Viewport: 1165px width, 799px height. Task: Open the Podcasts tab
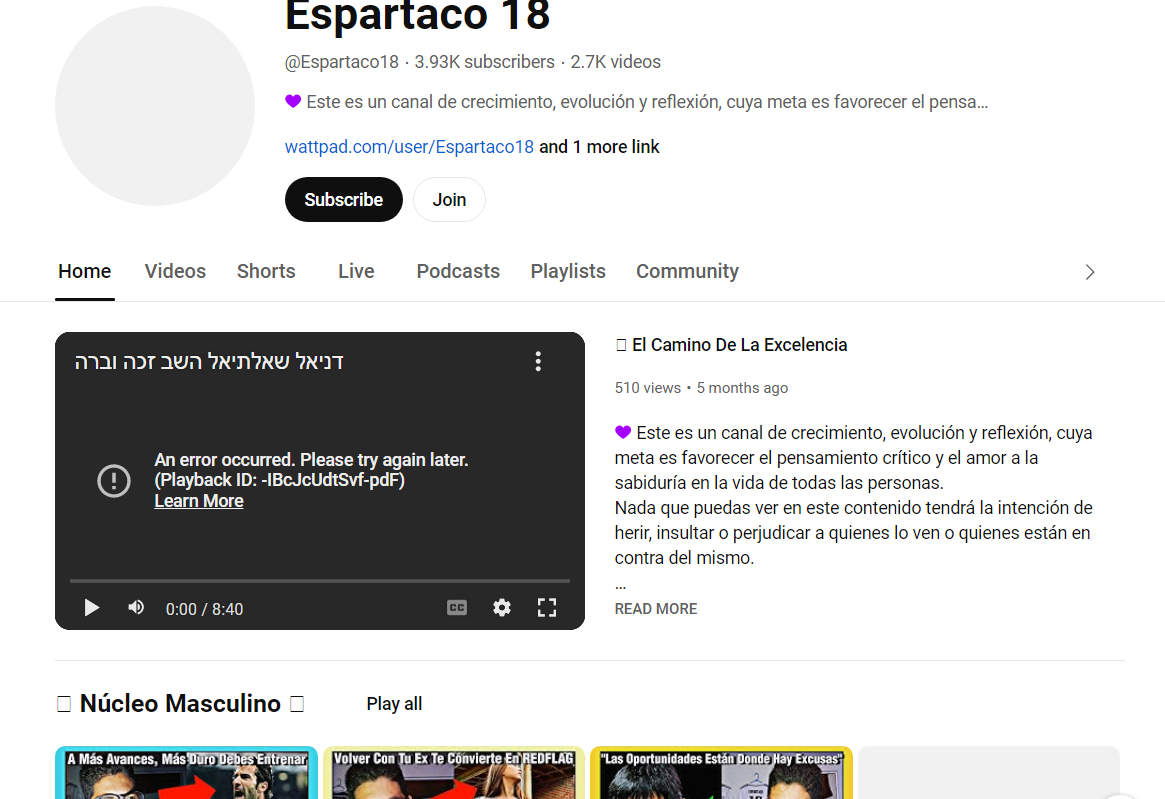click(458, 271)
